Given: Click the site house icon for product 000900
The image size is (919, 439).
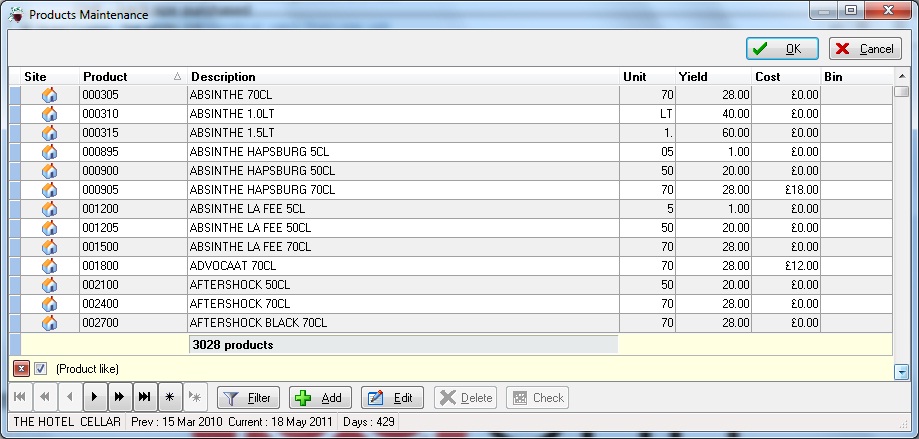Looking at the screenshot, I should point(50,171).
